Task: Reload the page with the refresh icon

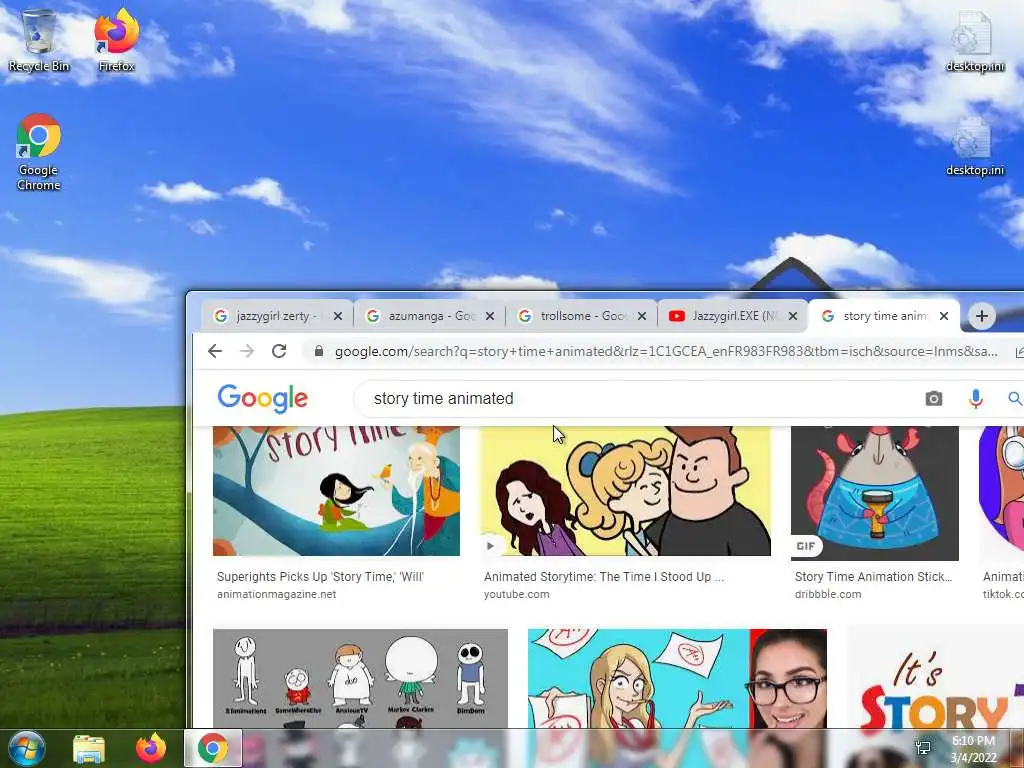Action: pyautogui.click(x=280, y=351)
